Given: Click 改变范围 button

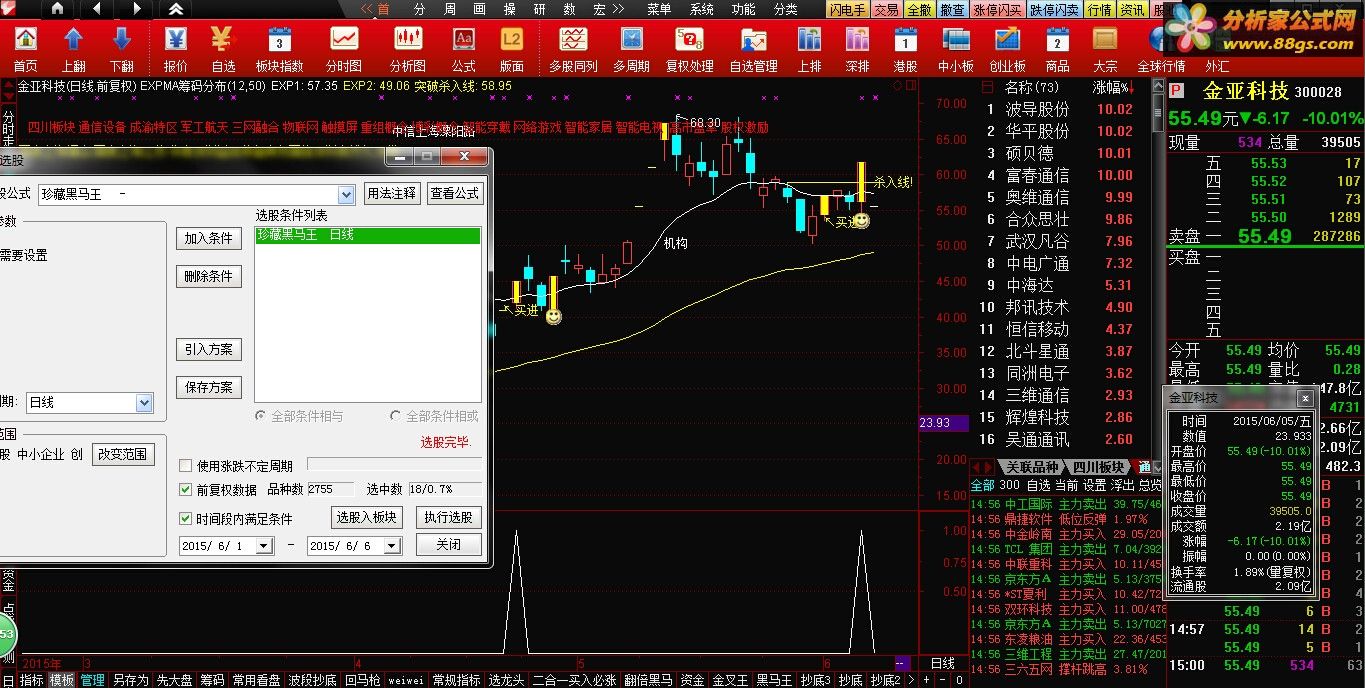Looking at the screenshot, I should (122, 454).
